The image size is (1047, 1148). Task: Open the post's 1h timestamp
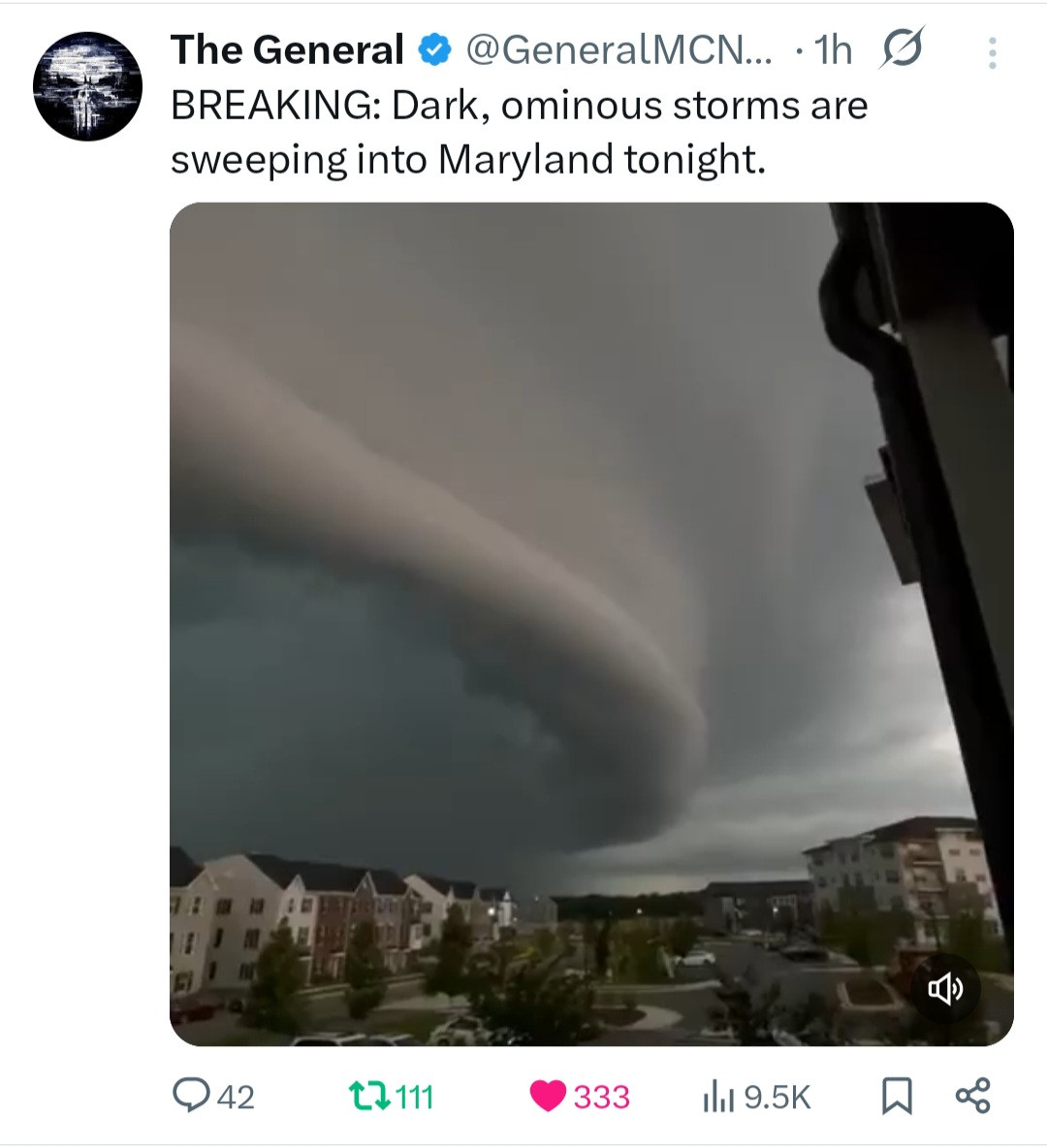pos(833,49)
